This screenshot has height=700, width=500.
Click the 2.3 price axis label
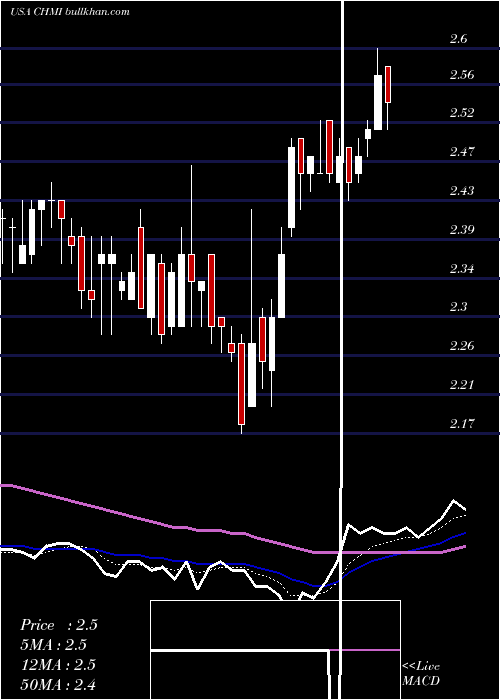coord(458,307)
